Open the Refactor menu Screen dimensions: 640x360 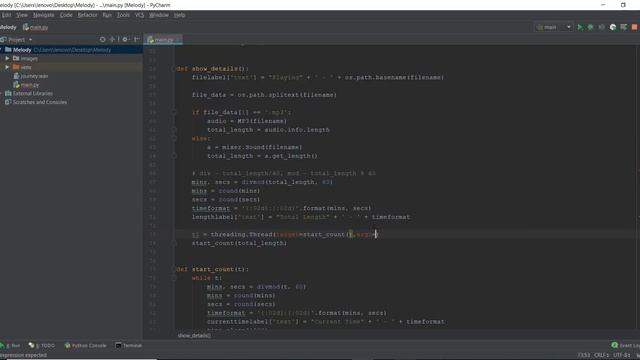(x=87, y=15)
